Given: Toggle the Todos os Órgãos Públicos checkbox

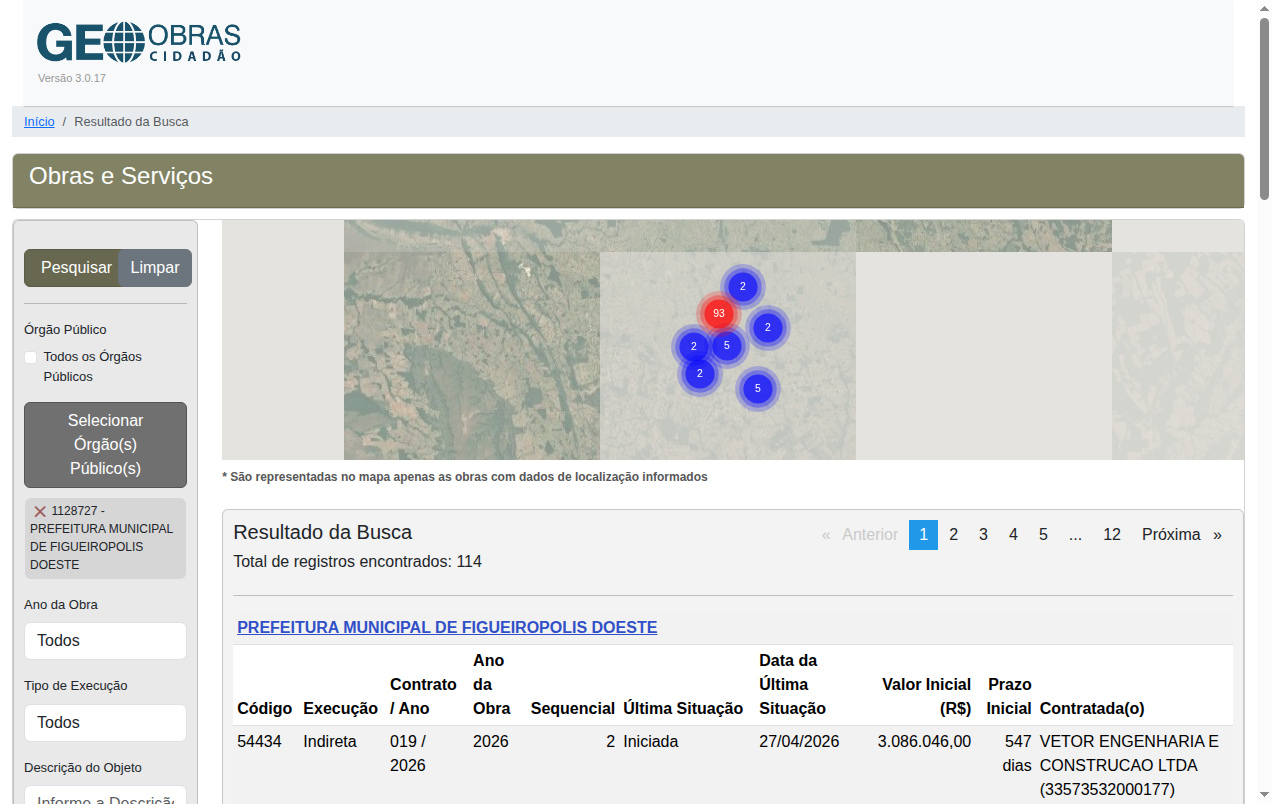Looking at the screenshot, I should pos(31,357).
